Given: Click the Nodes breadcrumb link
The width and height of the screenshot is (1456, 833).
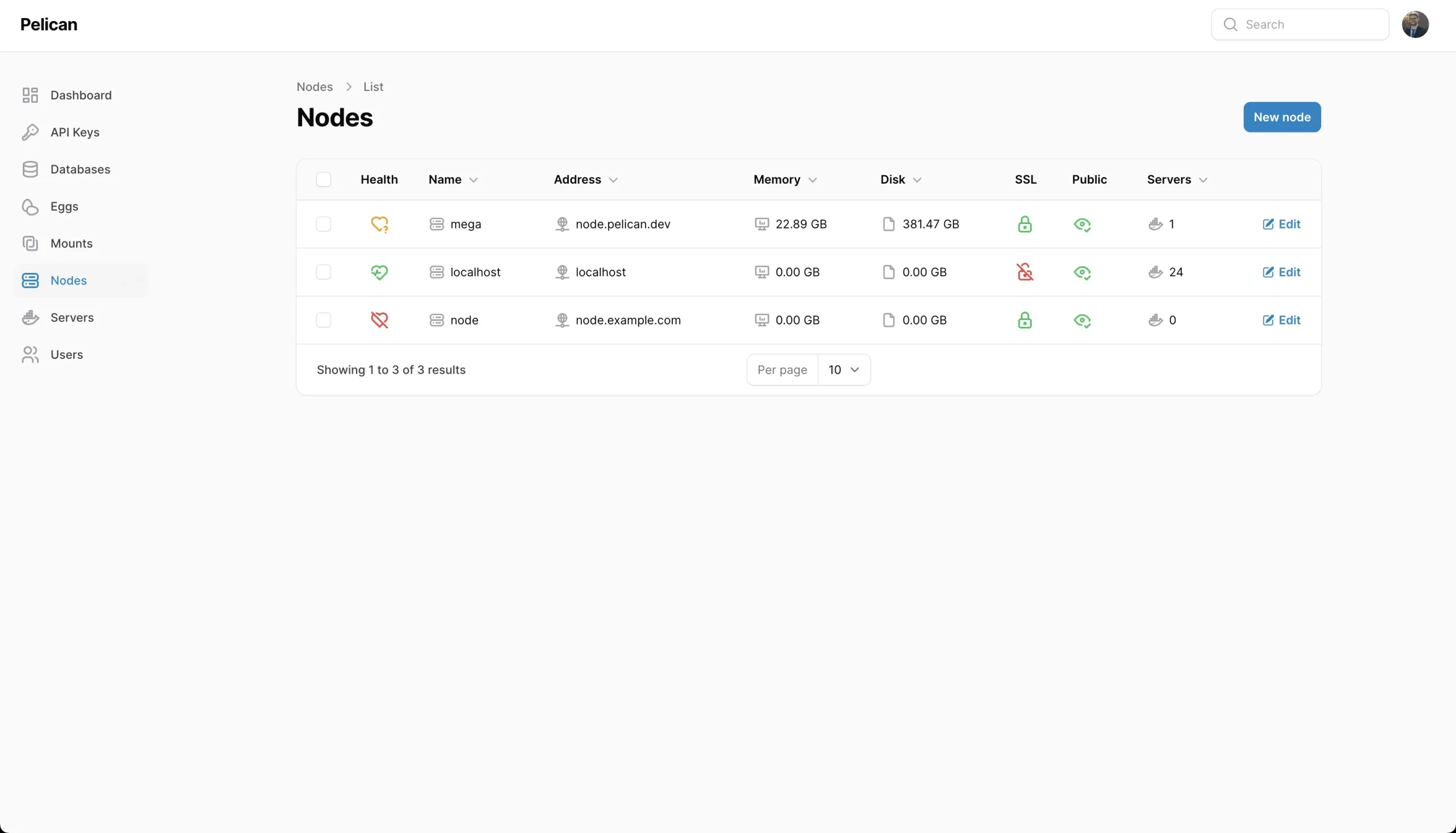Looking at the screenshot, I should click(315, 87).
